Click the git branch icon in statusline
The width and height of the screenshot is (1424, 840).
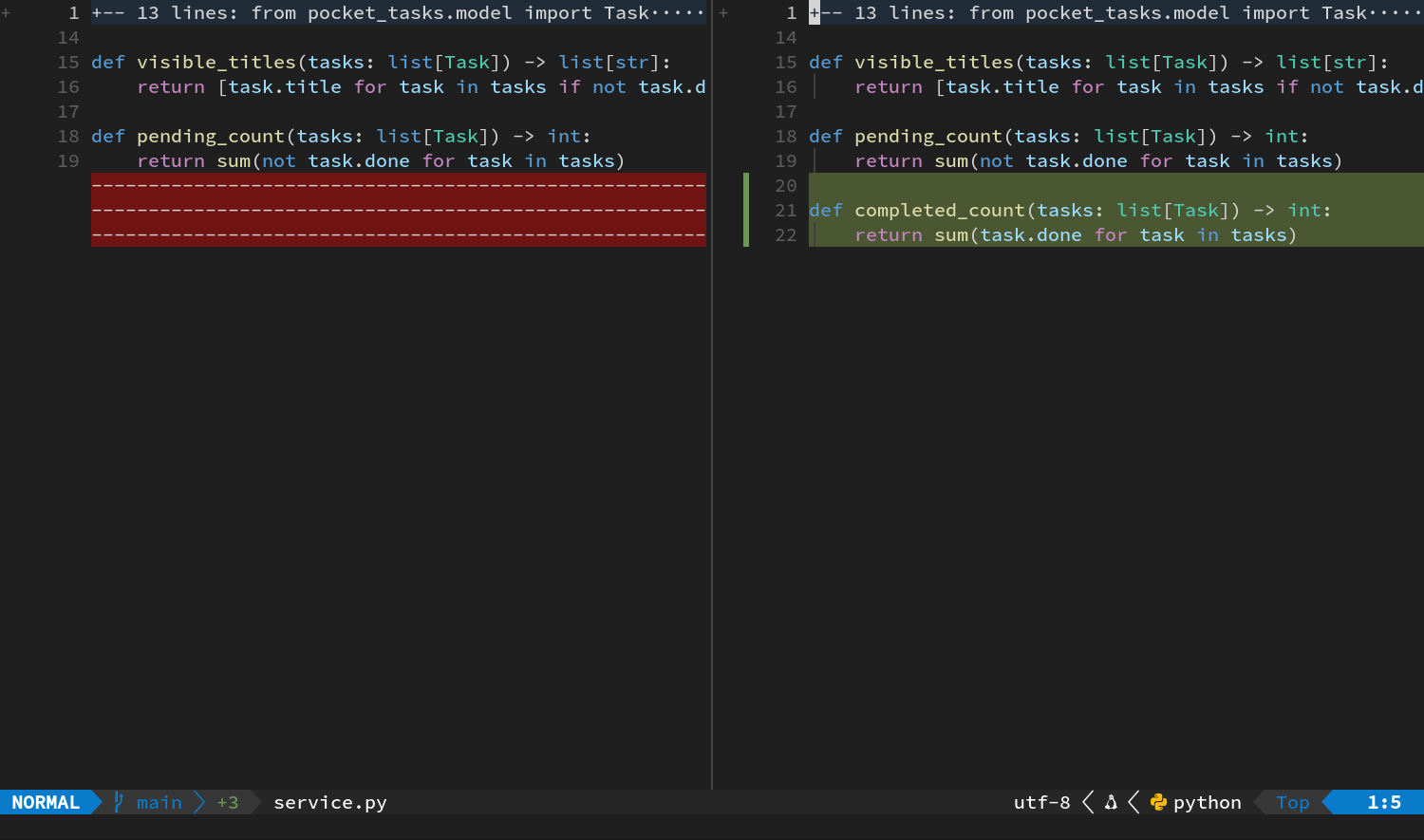point(119,802)
